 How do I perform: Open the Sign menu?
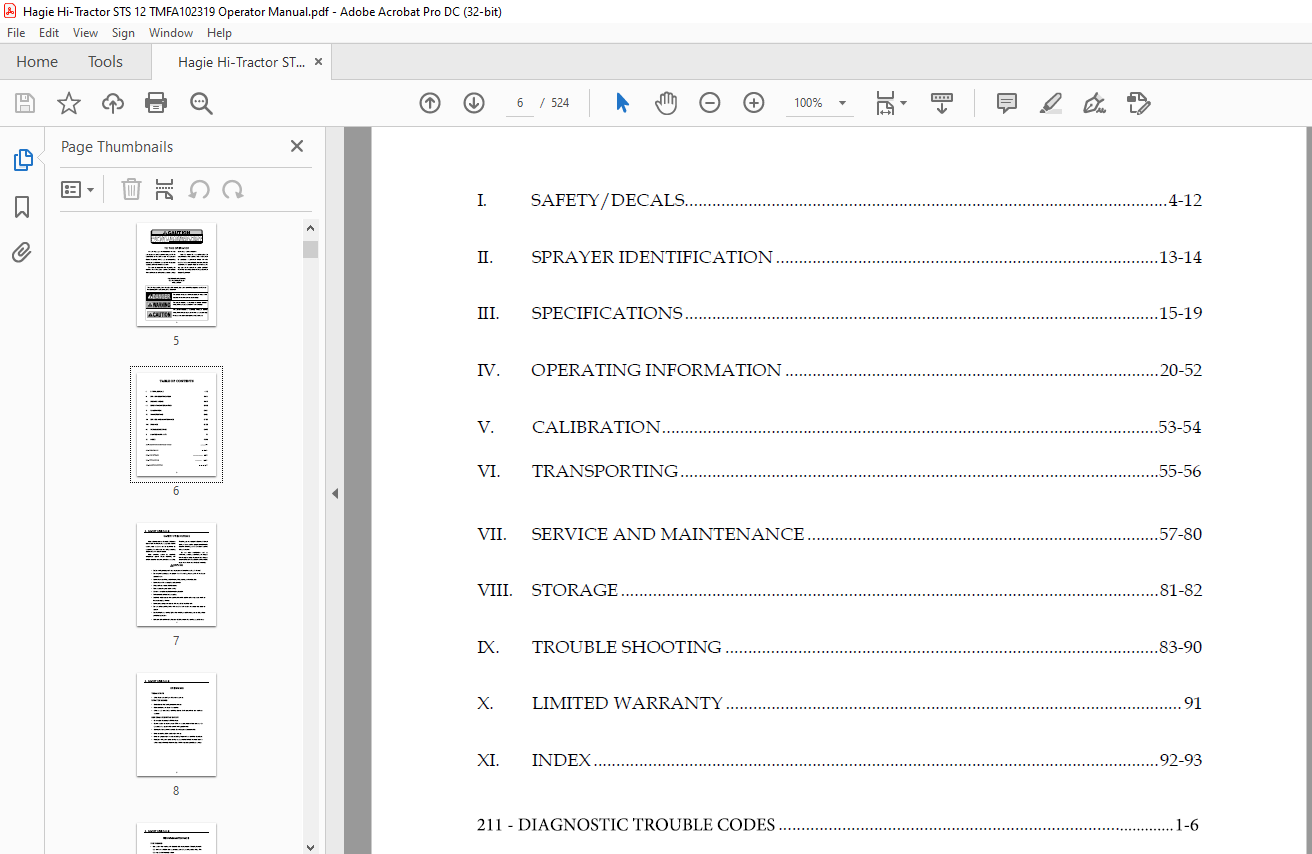(123, 33)
